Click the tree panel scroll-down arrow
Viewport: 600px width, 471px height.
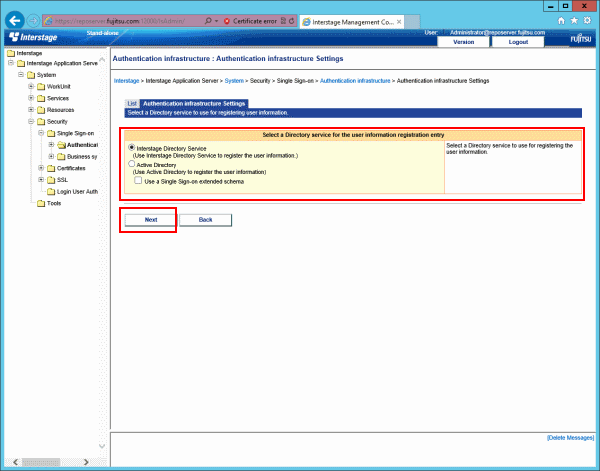tap(102, 446)
